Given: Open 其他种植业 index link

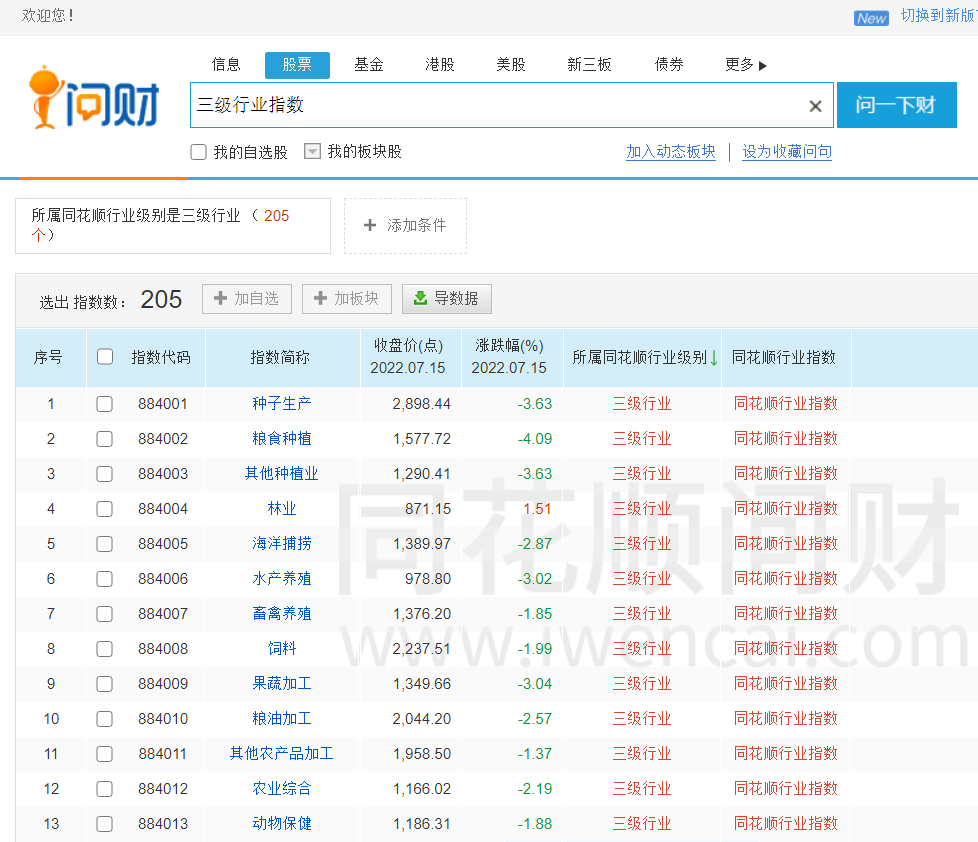Looking at the screenshot, I should click(282, 473).
